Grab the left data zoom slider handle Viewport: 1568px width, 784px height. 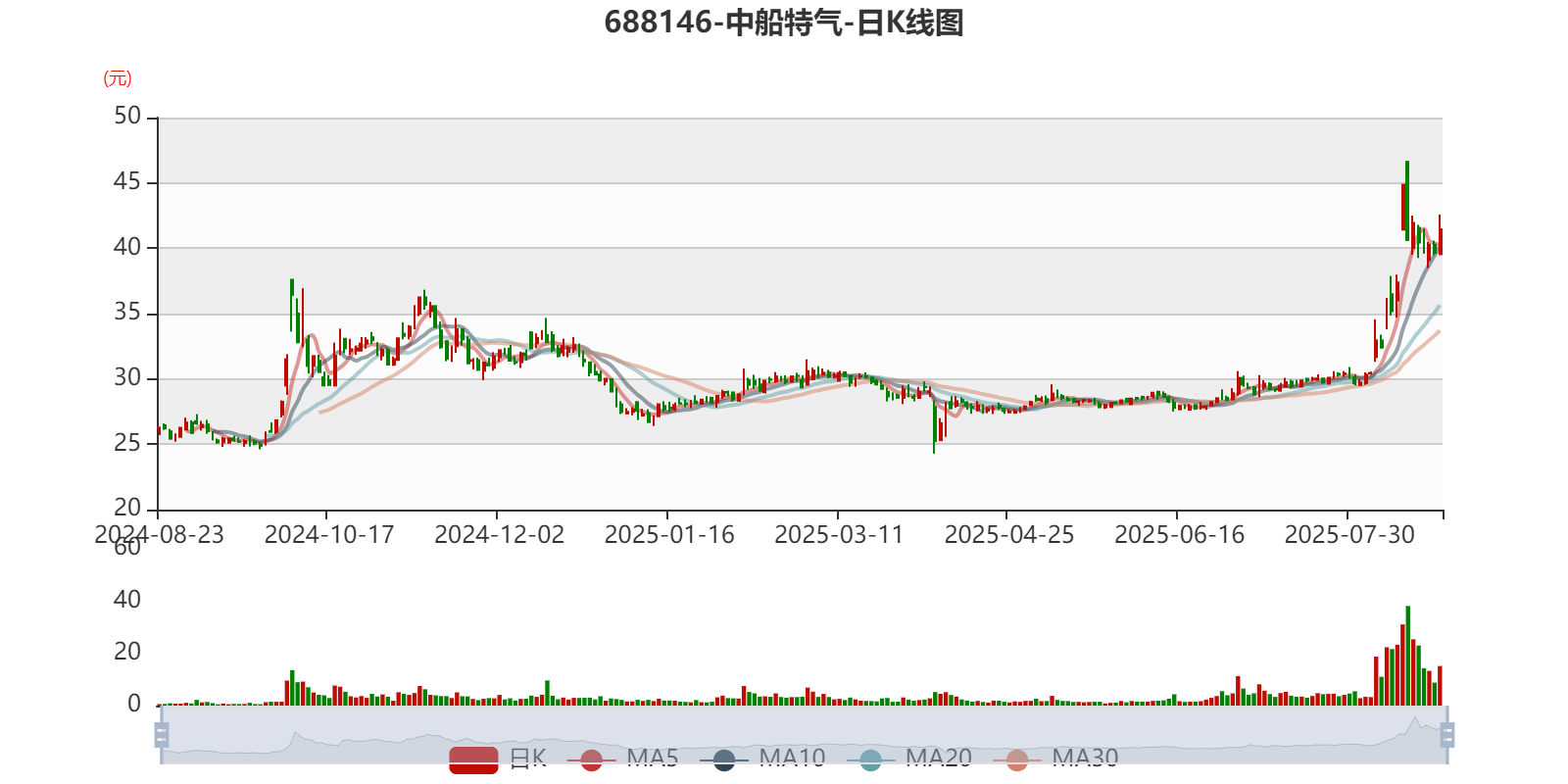pos(162,734)
